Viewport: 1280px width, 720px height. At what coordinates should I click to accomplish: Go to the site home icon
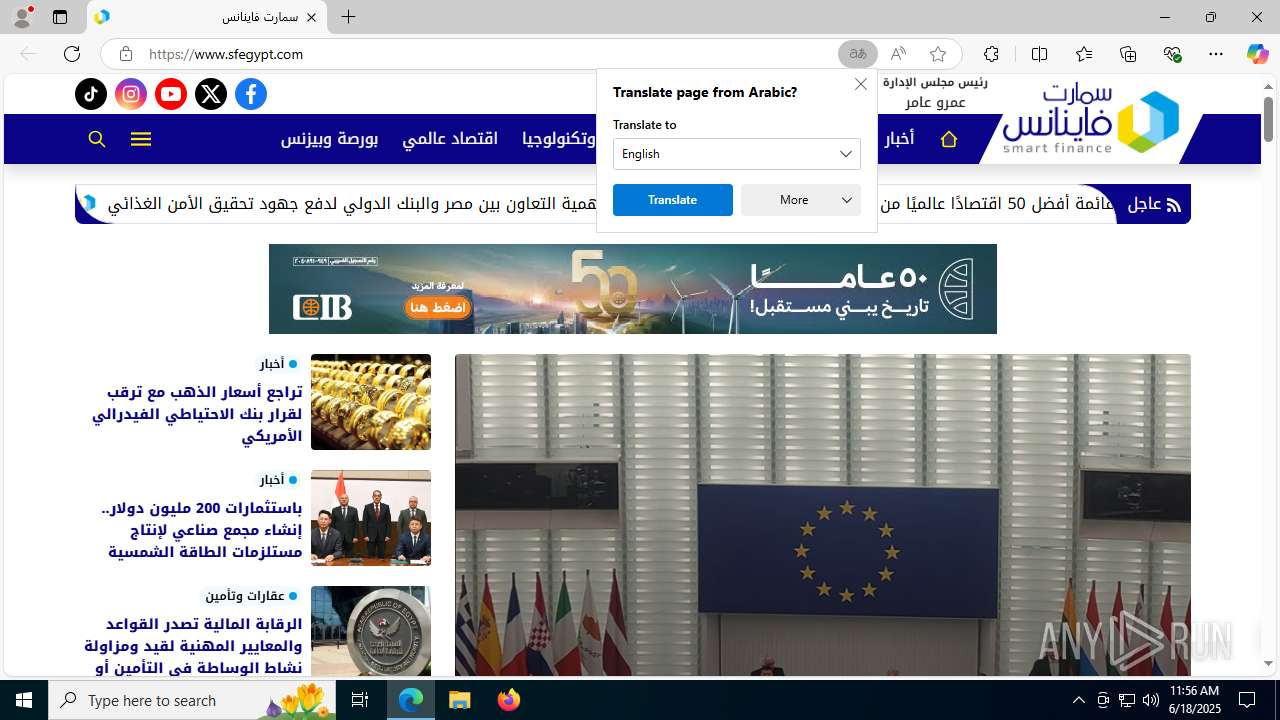pos(949,139)
